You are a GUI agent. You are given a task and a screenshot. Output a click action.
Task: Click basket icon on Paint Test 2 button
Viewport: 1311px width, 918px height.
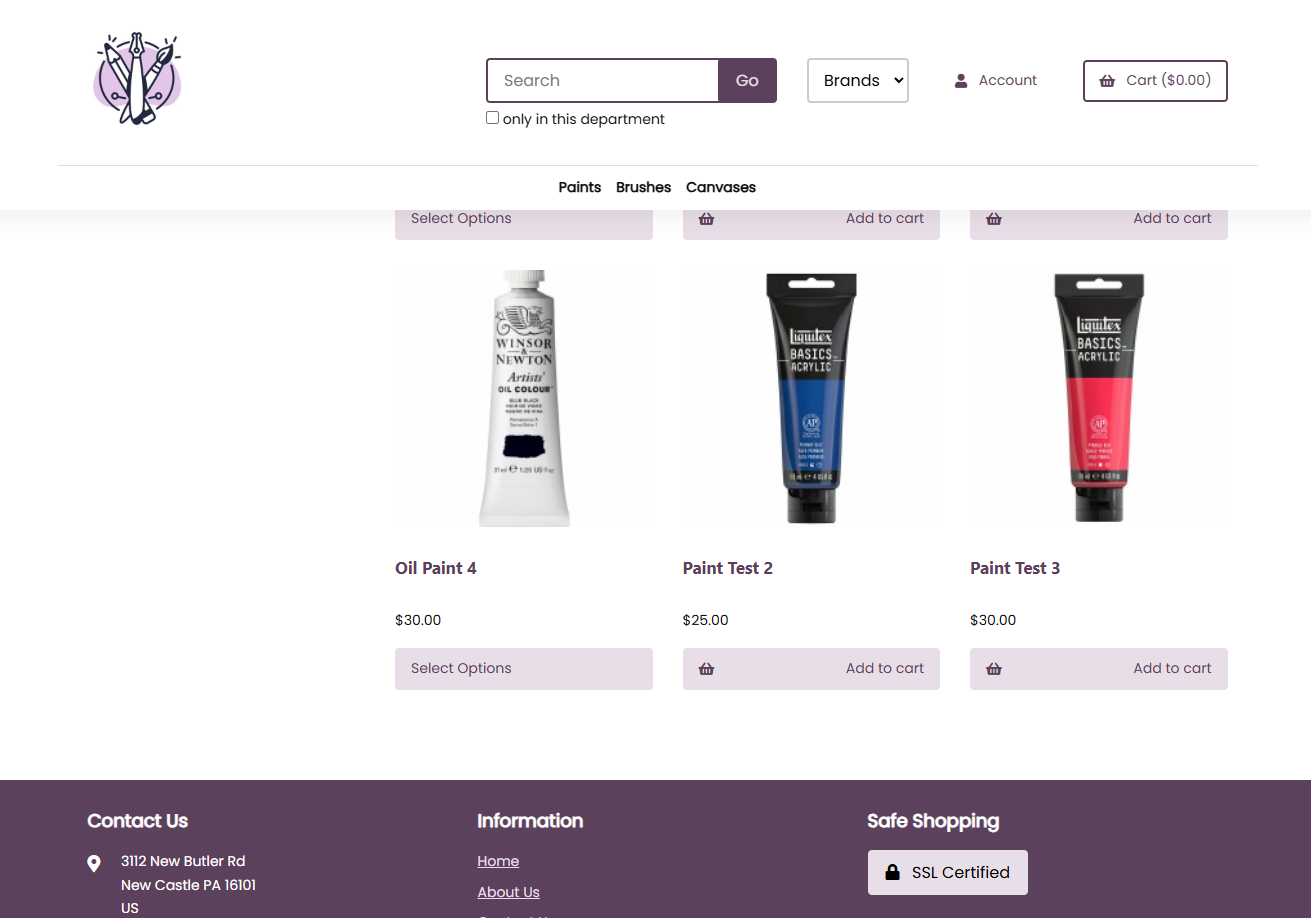(x=707, y=669)
